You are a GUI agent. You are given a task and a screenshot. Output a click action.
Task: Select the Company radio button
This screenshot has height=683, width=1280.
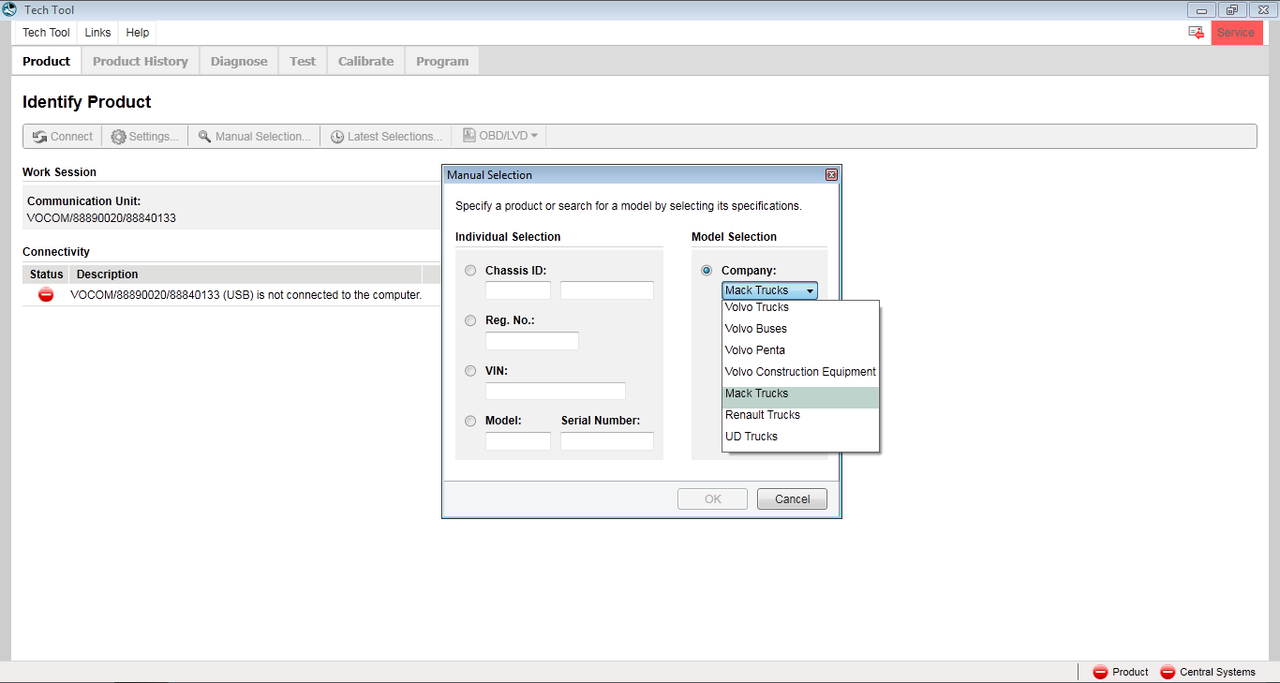[707, 271]
